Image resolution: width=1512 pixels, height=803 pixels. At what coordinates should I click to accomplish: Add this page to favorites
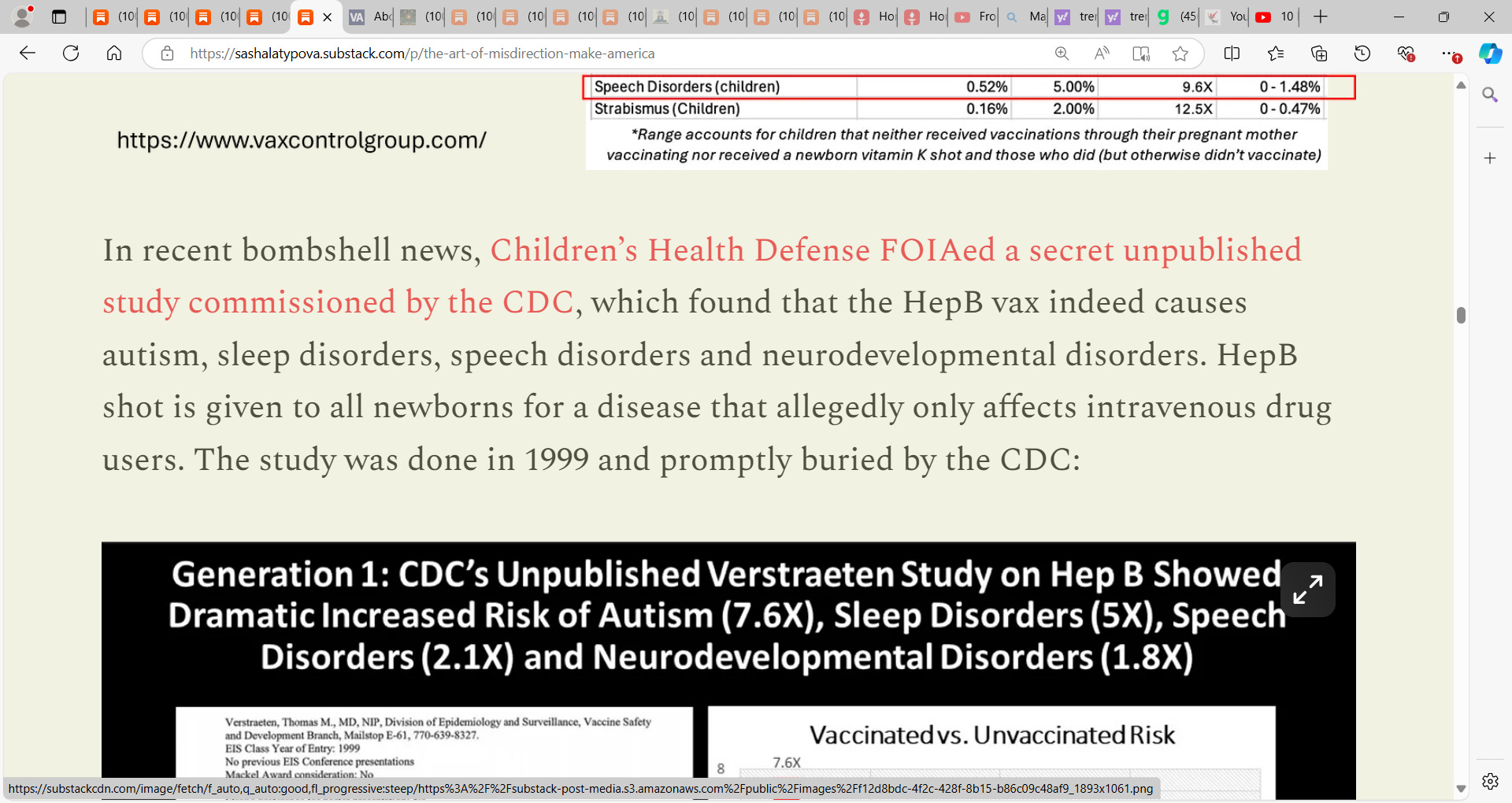[x=1180, y=54]
